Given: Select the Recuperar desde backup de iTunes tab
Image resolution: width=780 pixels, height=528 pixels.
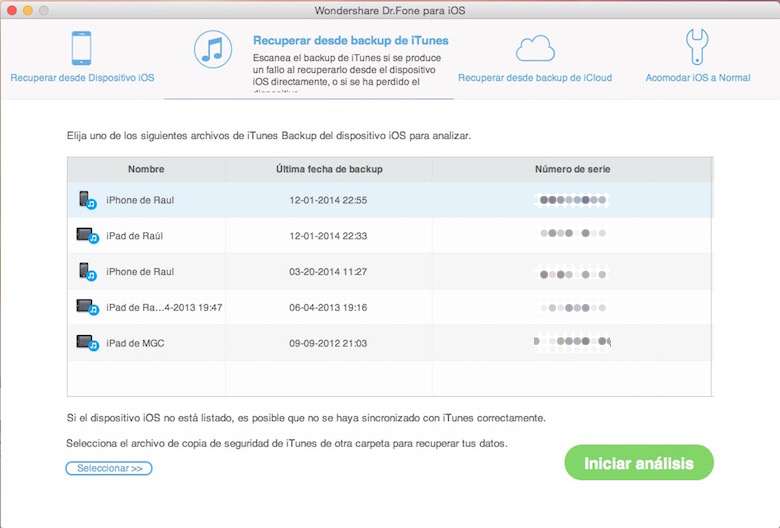Looking at the screenshot, I should click(351, 40).
